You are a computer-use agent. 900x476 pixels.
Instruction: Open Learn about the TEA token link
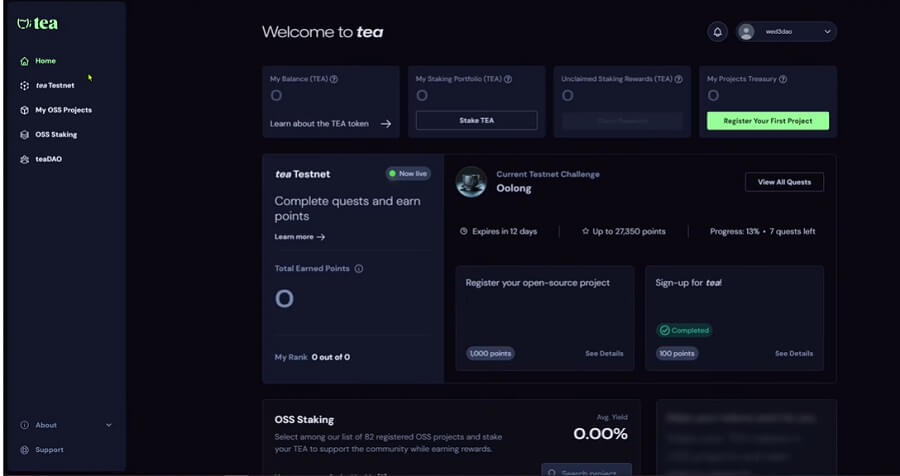331,123
